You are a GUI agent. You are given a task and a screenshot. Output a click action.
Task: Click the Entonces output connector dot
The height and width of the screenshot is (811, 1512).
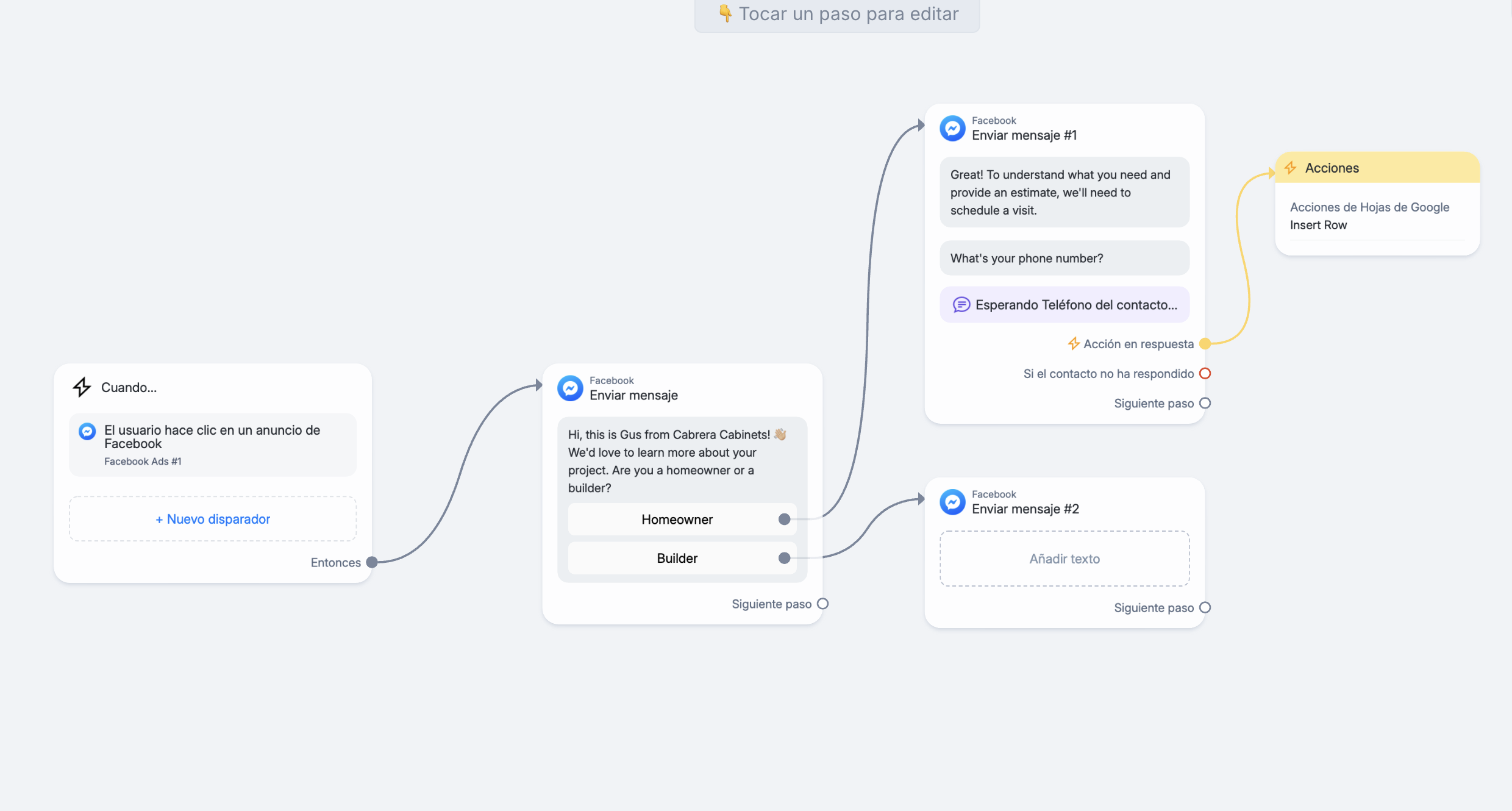click(372, 562)
